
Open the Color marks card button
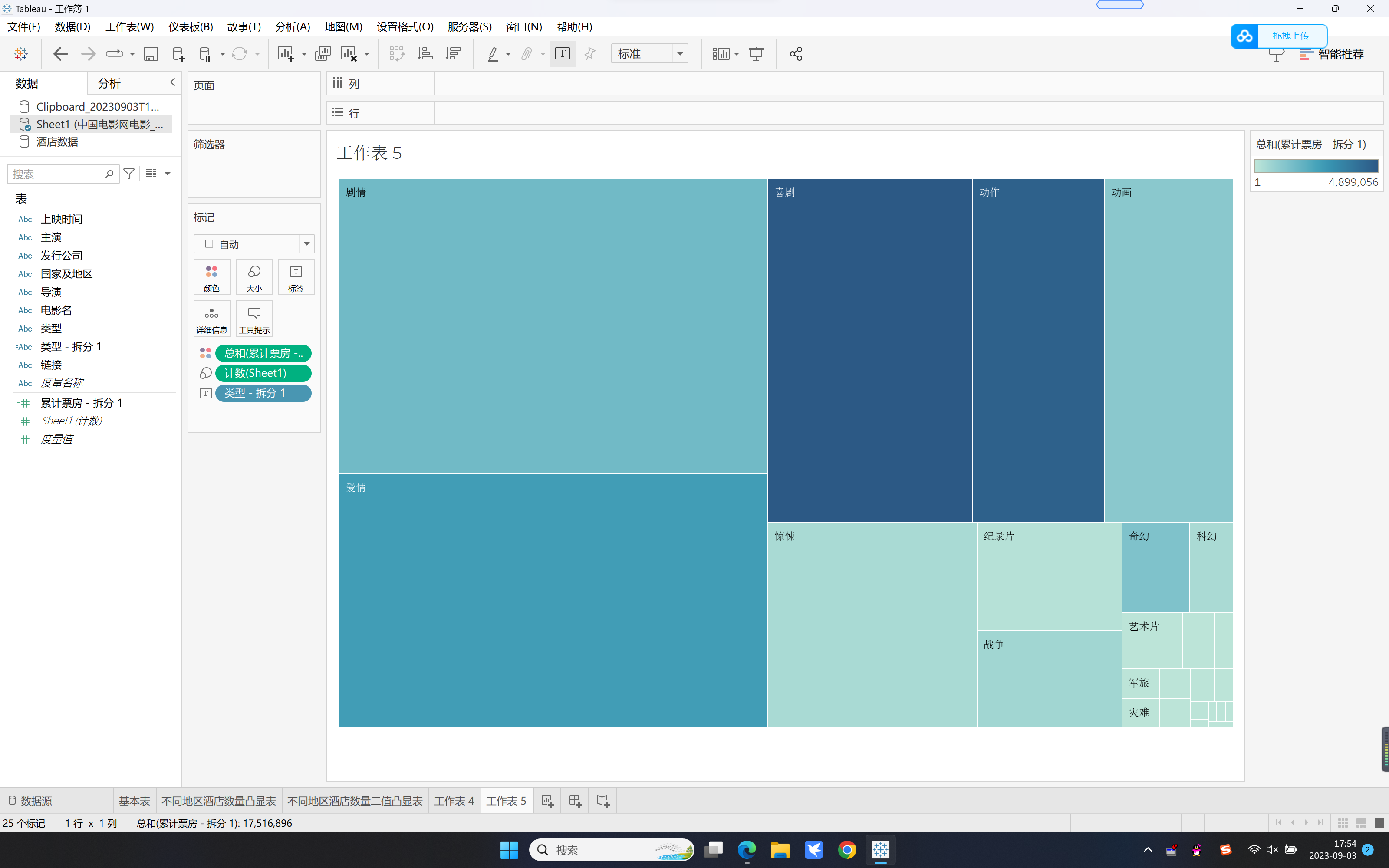tap(212, 277)
